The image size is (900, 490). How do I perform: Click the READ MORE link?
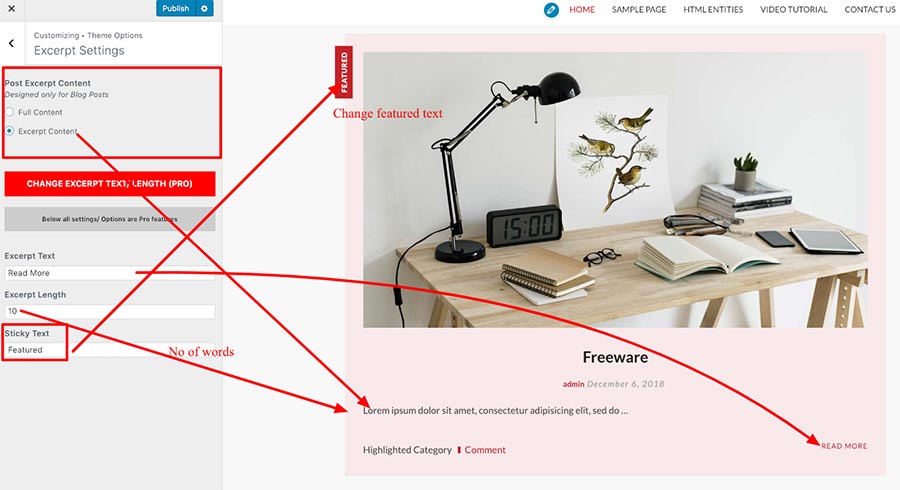coord(844,446)
